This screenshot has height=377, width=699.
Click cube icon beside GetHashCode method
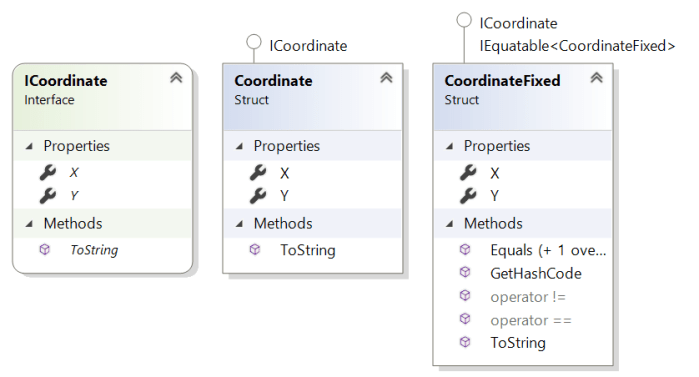(x=465, y=272)
